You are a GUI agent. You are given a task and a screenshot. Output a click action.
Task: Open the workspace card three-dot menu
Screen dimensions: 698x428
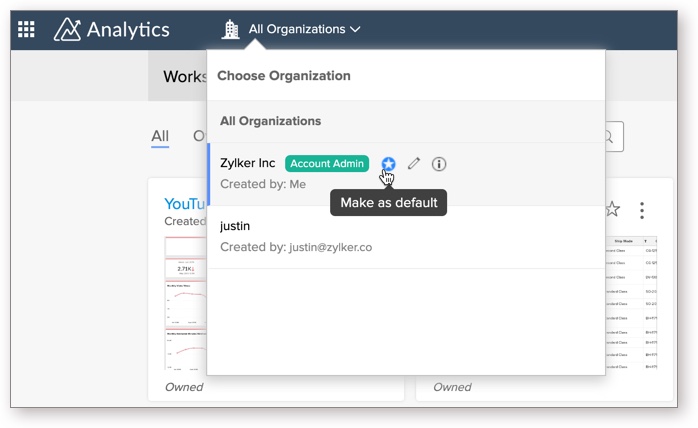coord(642,210)
